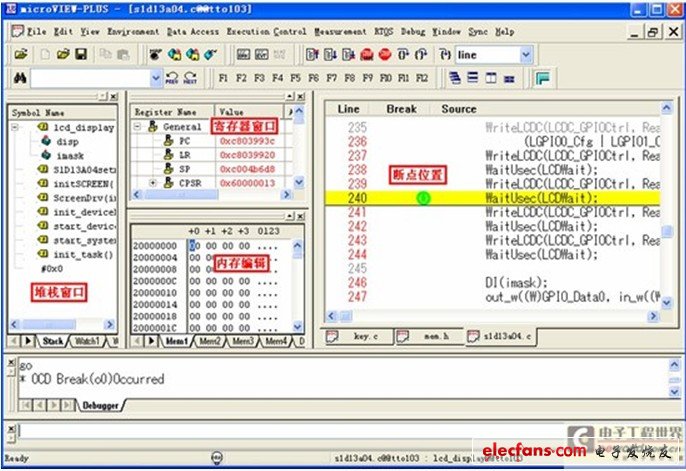Save with the floppy disk icon
The width and height of the screenshot is (686, 471).
[81, 54]
